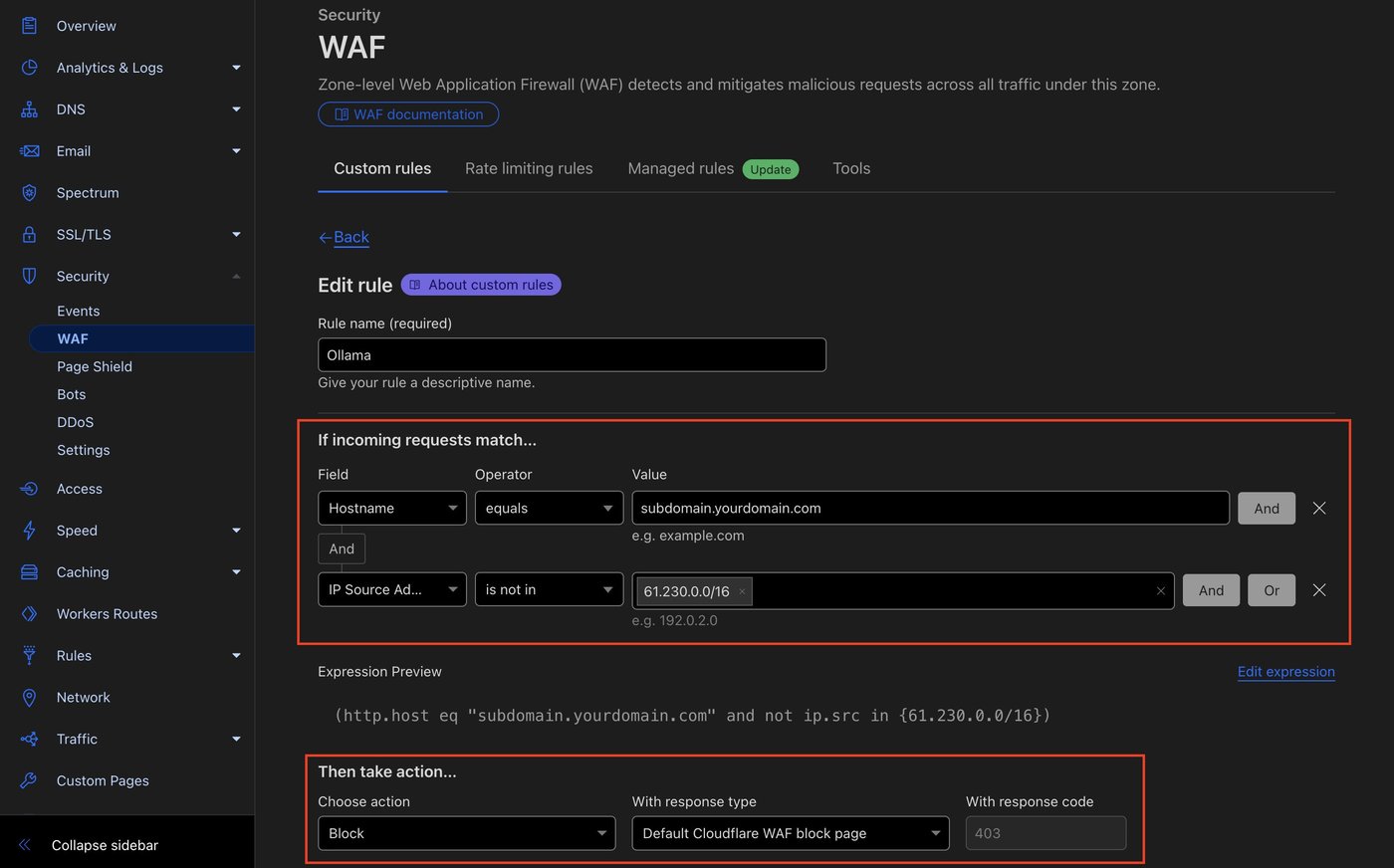
Task: Click And button on IP Source row
Action: tap(1211, 590)
